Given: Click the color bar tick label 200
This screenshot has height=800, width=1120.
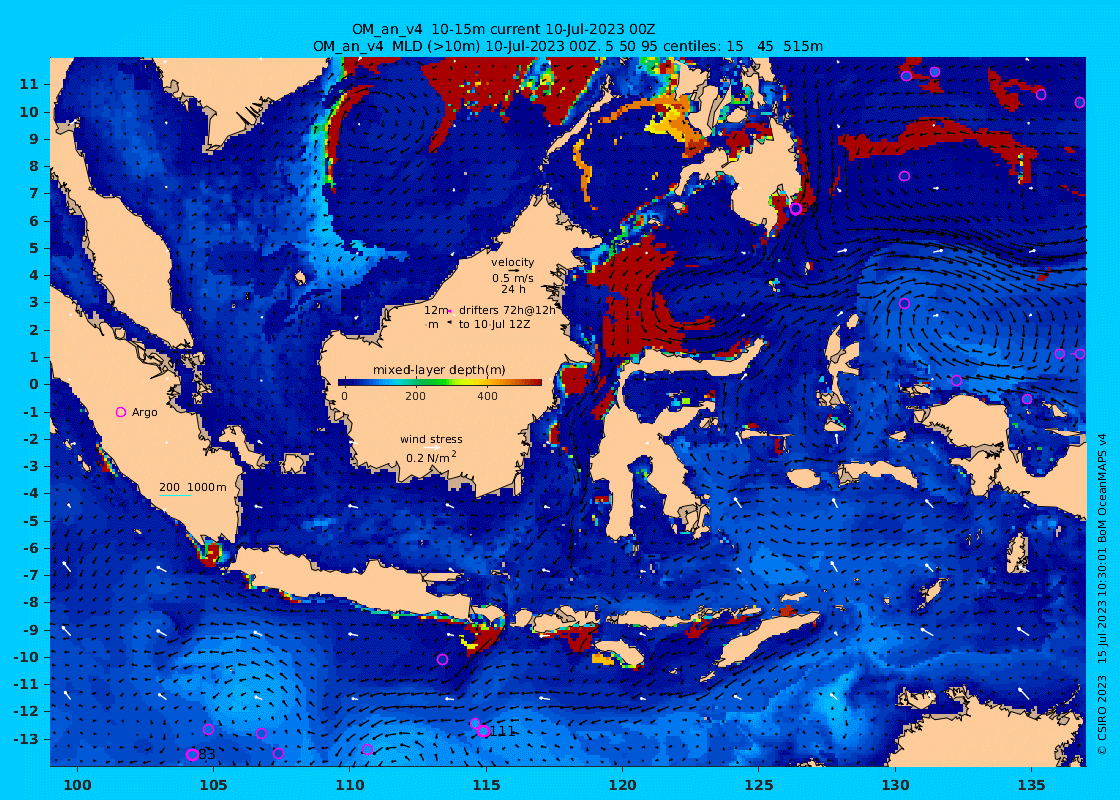Looking at the screenshot, I should click(x=415, y=396).
